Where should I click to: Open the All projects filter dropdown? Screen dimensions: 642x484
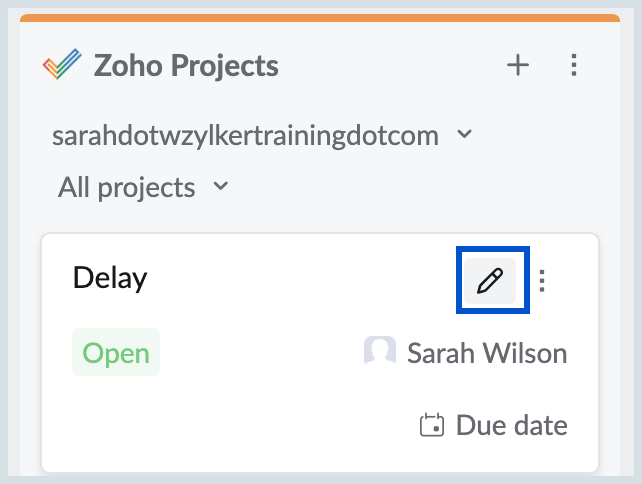pos(126,187)
